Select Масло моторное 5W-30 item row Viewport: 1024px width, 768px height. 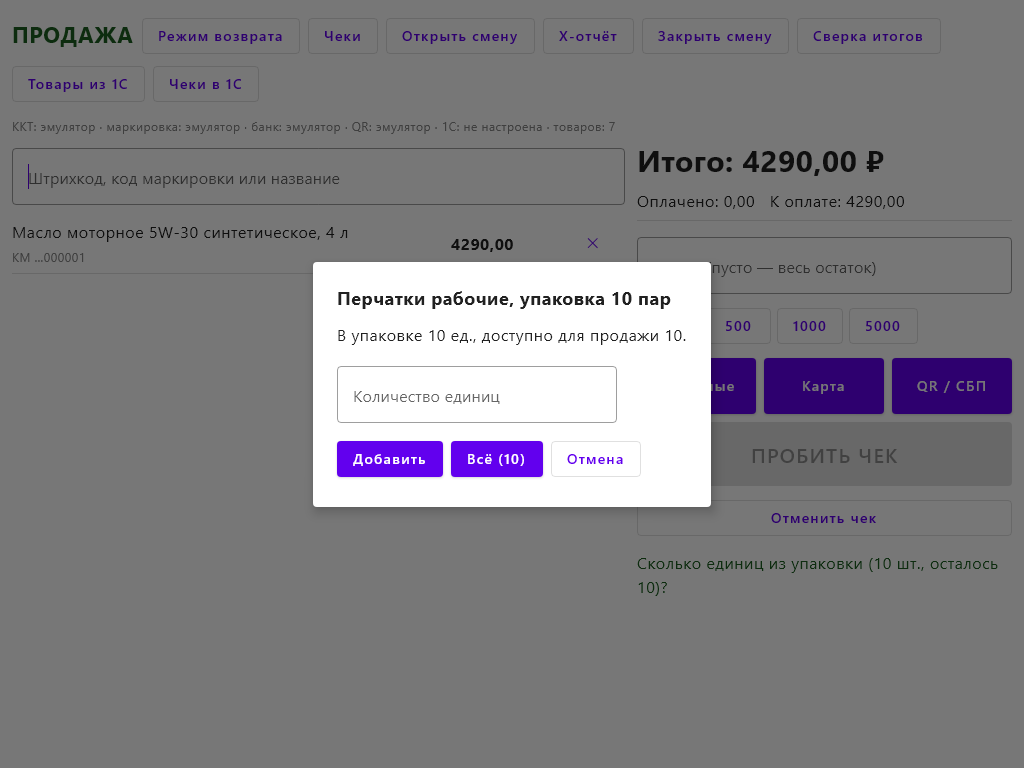pos(318,244)
